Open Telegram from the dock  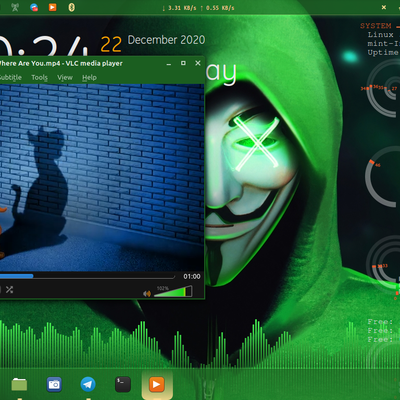(x=88, y=384)
